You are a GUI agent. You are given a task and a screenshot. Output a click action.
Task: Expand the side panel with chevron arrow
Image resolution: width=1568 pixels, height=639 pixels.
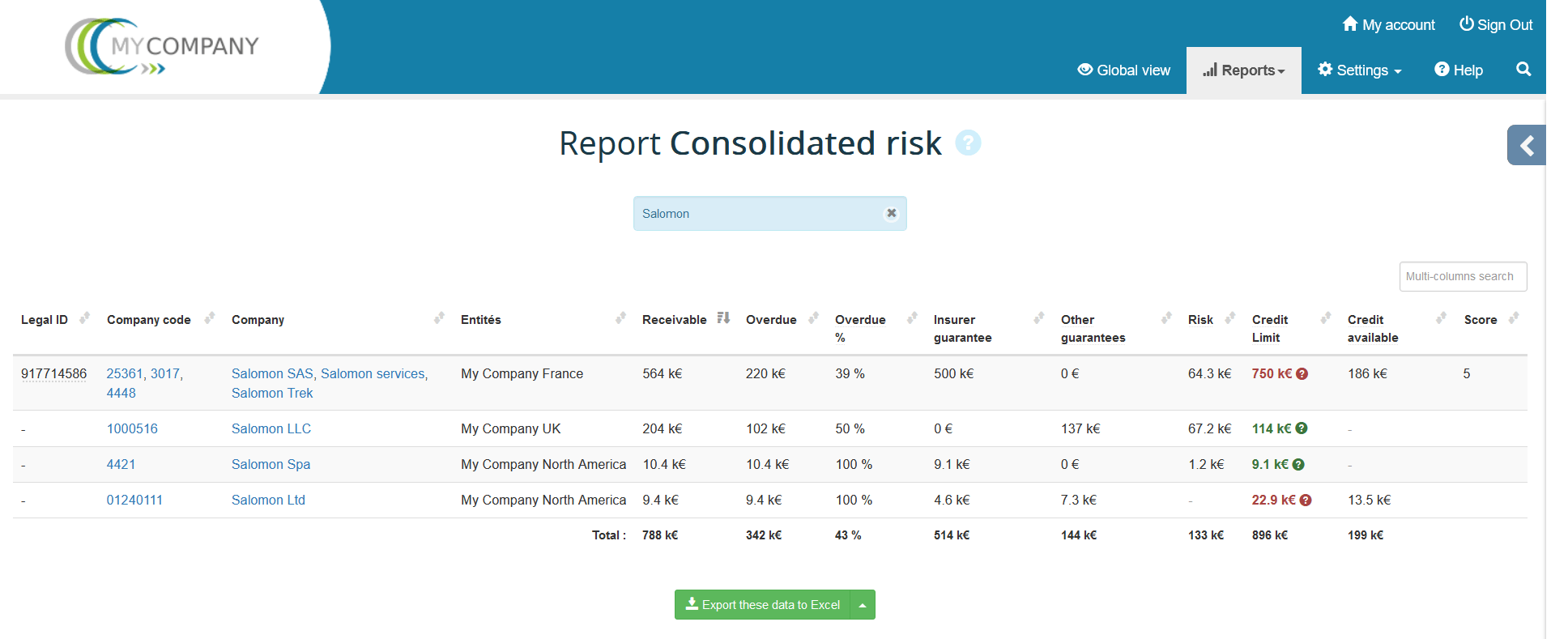click(x=1527, y=146)
